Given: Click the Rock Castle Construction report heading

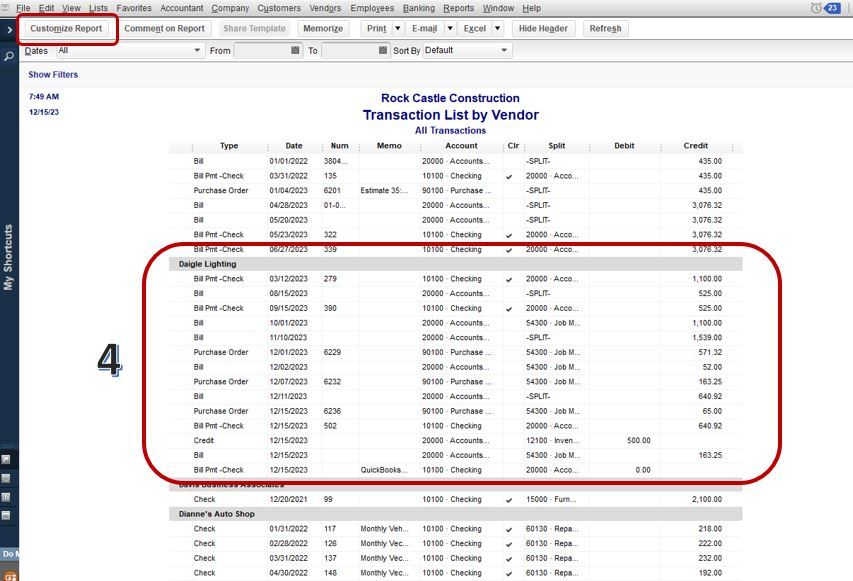Looking at the screenshot, I should click(x=450, y=98).
